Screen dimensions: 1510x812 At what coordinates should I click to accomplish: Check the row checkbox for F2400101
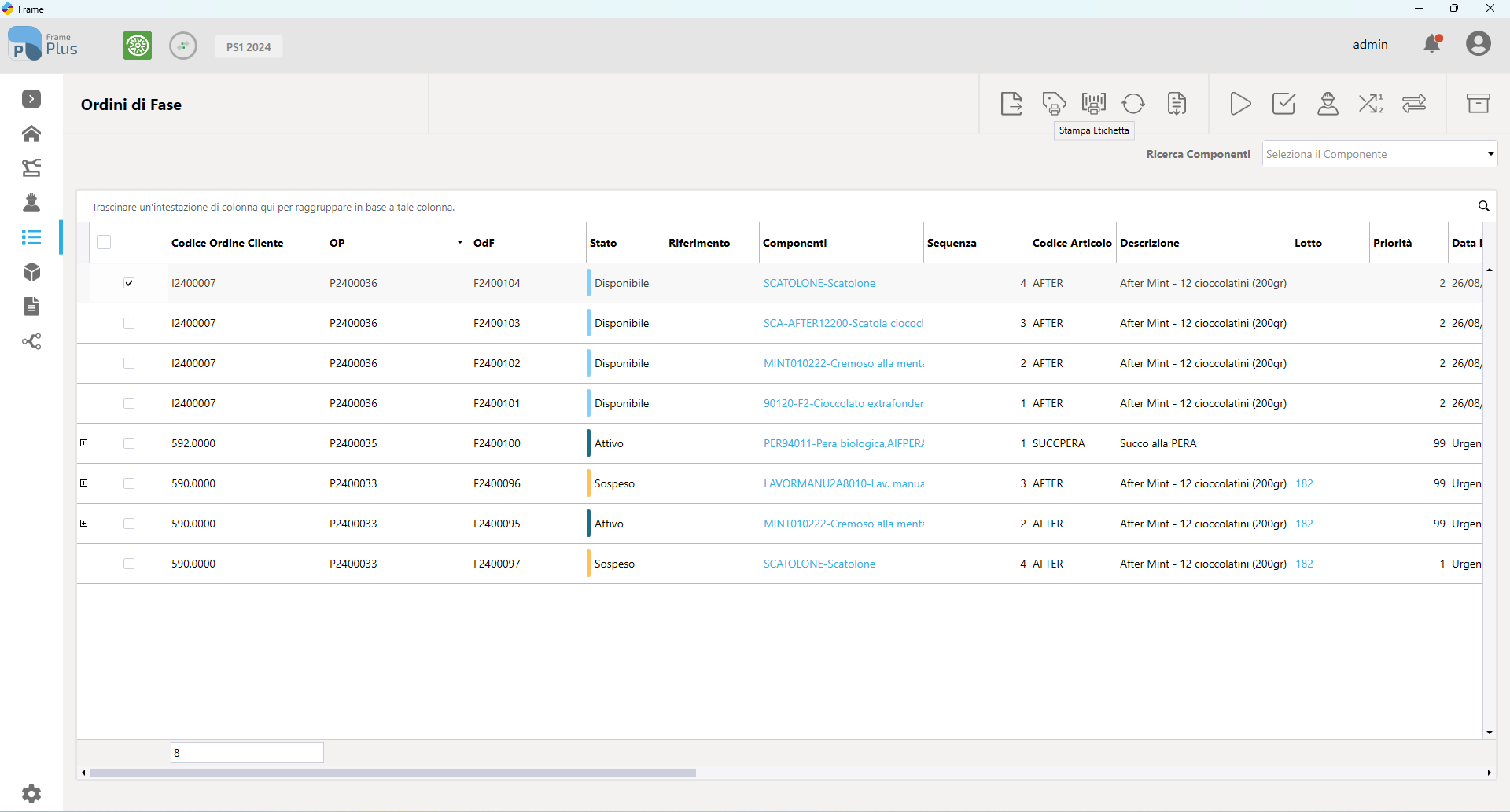(129, 403)
